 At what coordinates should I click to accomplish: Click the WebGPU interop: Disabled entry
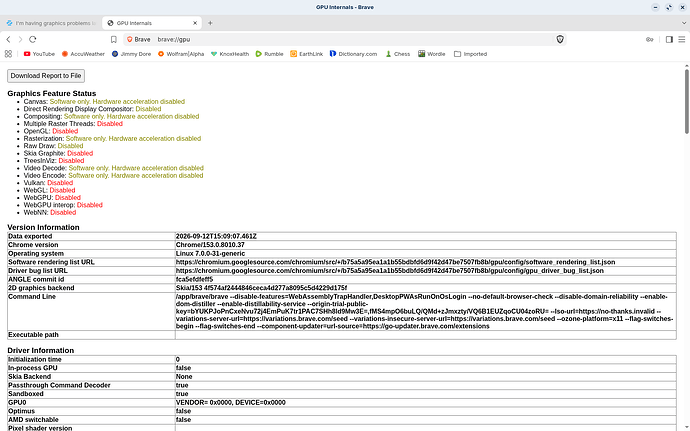(63, 205)
